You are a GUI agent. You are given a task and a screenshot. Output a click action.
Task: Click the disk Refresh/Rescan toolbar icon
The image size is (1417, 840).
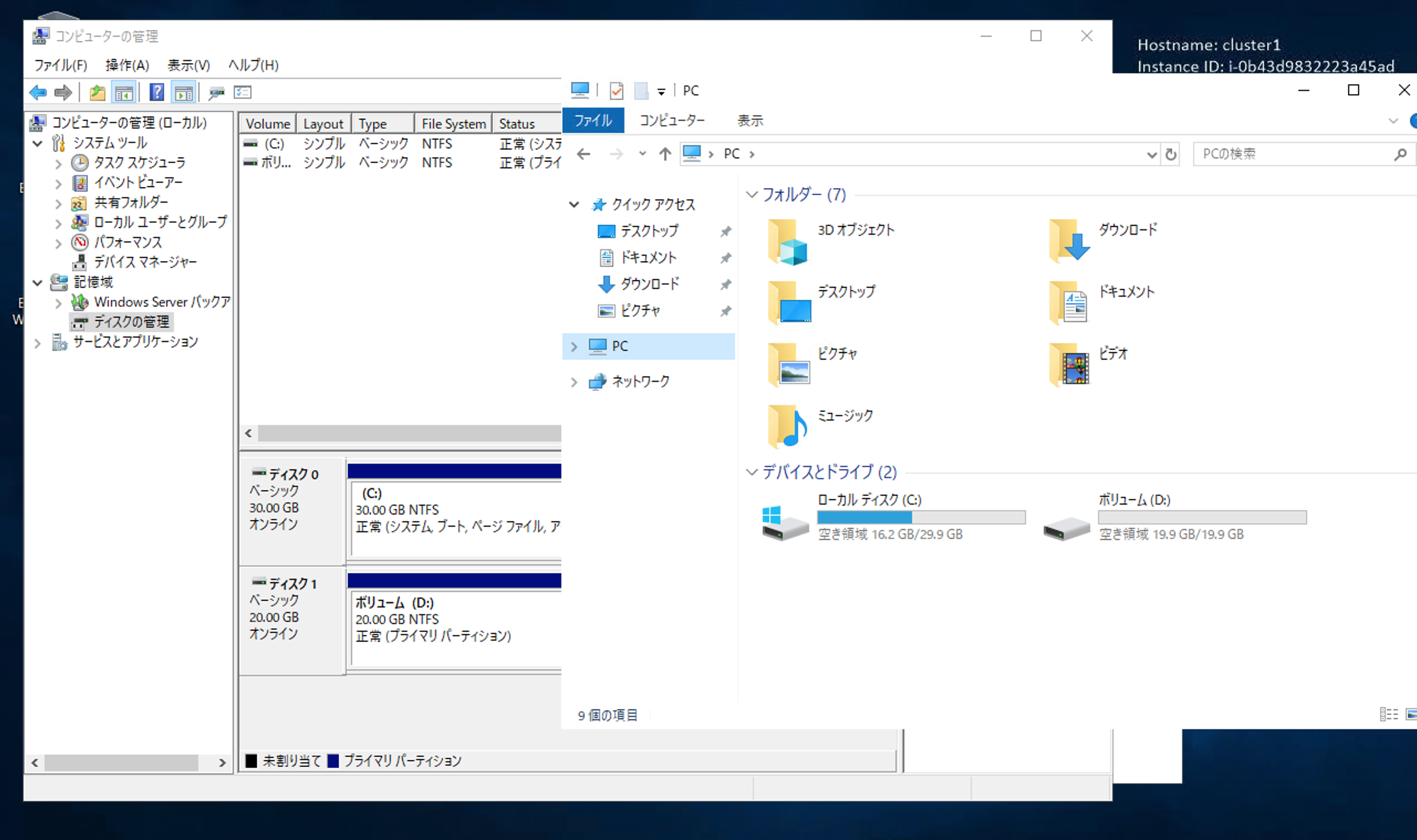point(216,92)
